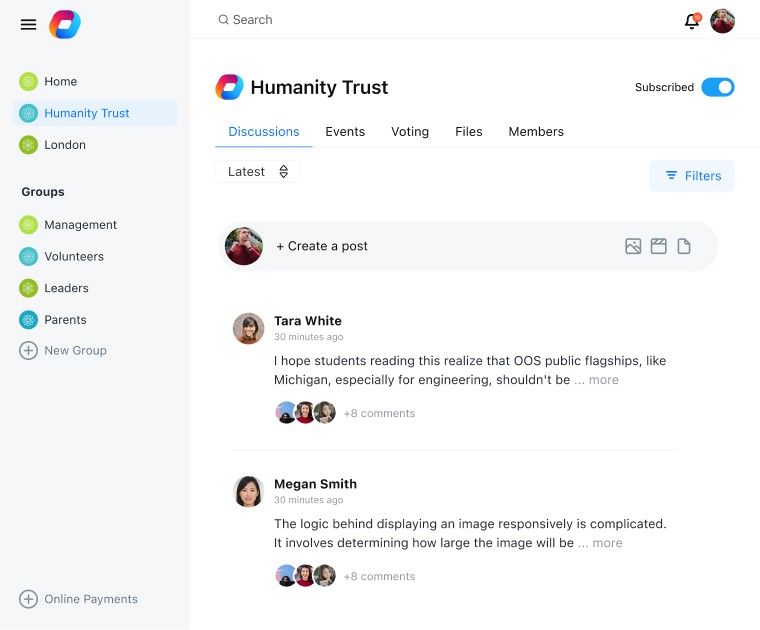Click the Filters funnel icon
760x630 pixels.
pyautogui.click(x=671, y=175)
